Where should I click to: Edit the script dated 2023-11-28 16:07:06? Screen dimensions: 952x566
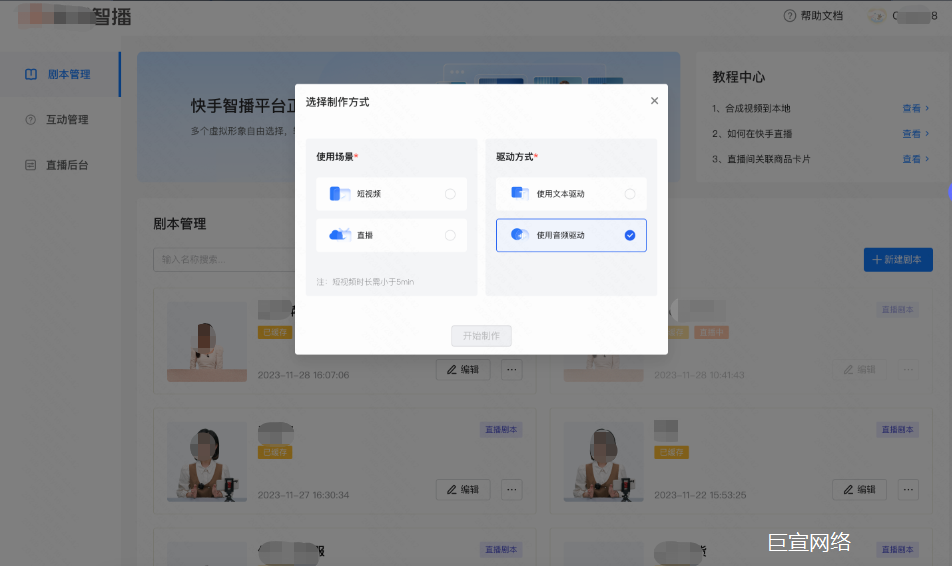tap(463, 369)
